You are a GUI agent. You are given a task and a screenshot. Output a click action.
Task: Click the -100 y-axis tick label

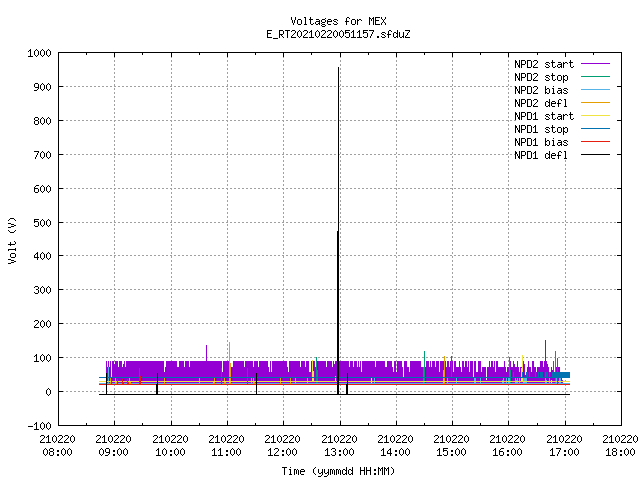coord(39,426)
